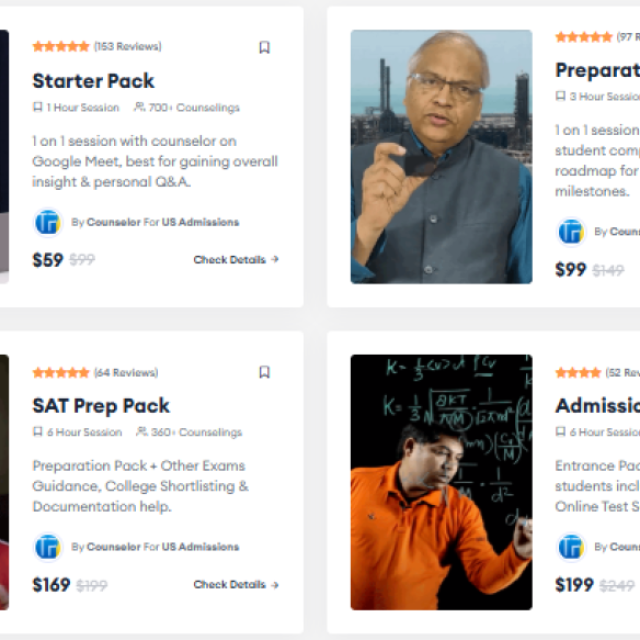Click SAT Prep Pack five-star rating
Screen dimensions: 640x640
pos(61,373)
